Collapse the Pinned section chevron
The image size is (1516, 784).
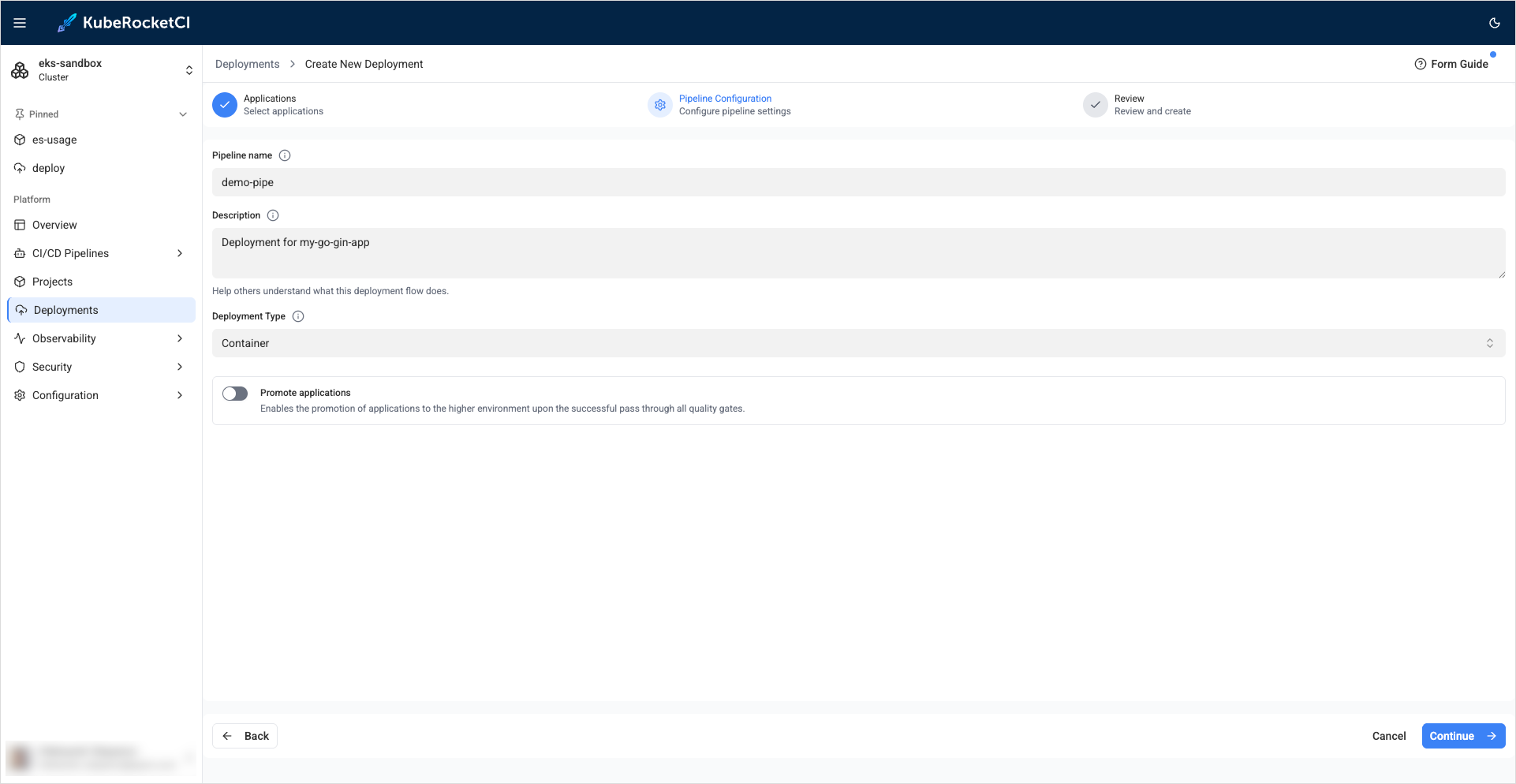(183, 114)
